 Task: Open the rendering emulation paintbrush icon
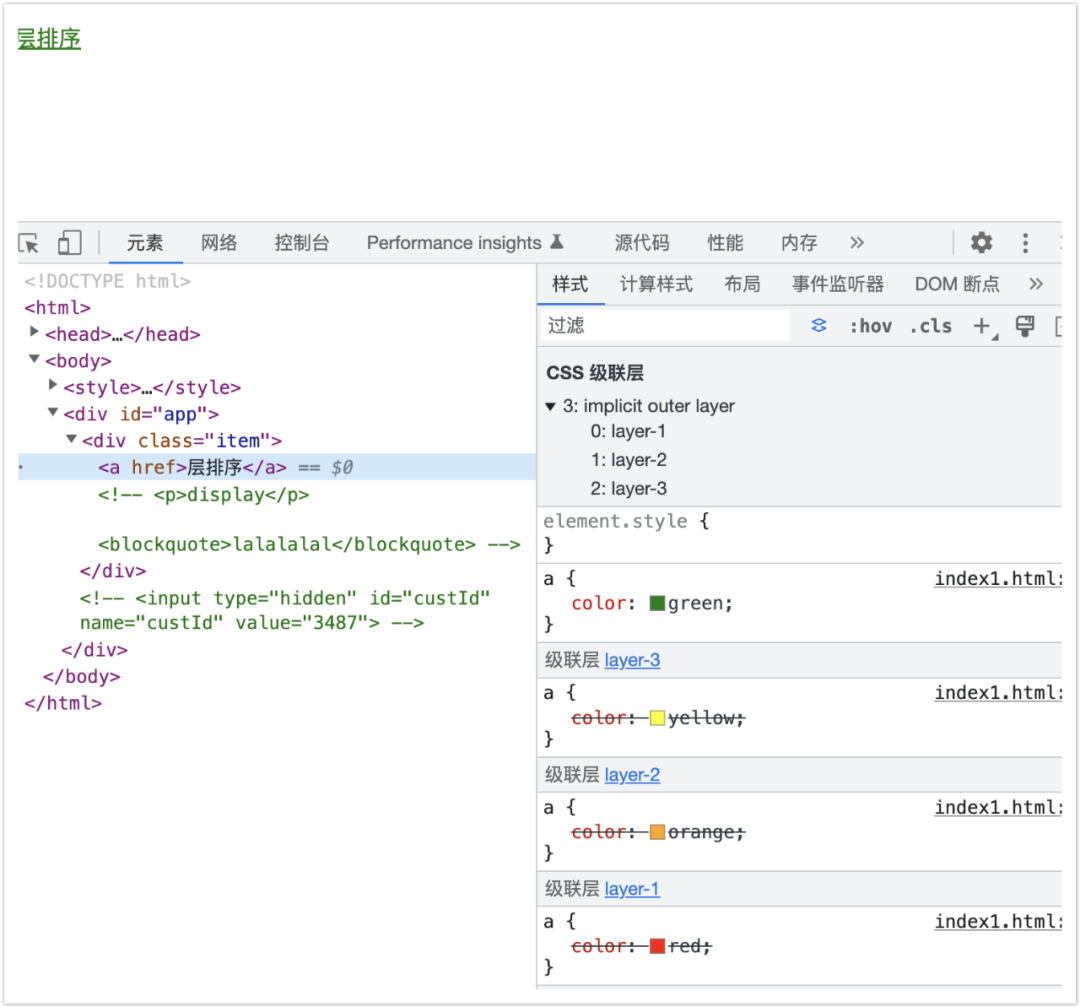[1025, 326]
